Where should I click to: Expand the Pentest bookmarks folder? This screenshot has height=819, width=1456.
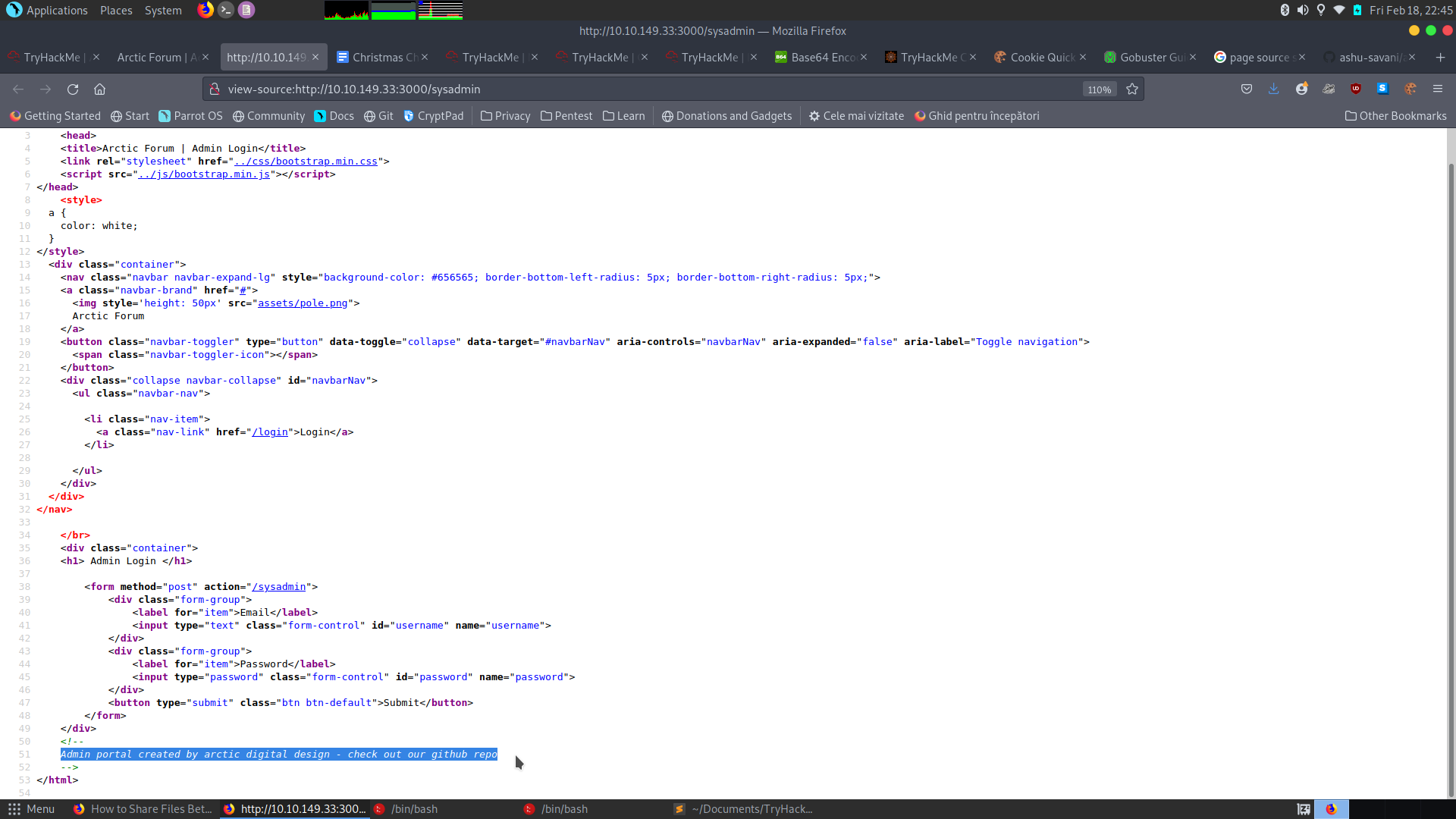tap(566, 116)
